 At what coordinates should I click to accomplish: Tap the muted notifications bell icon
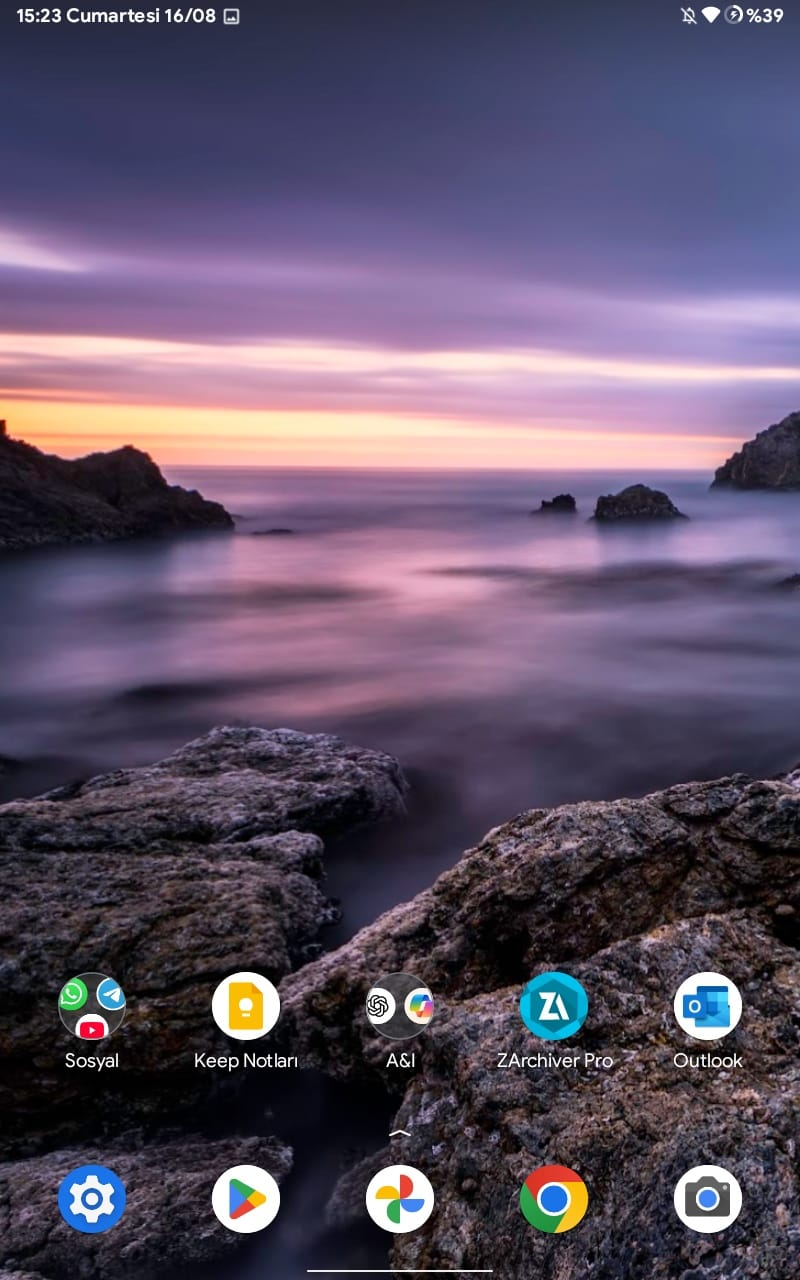(688, 15)
